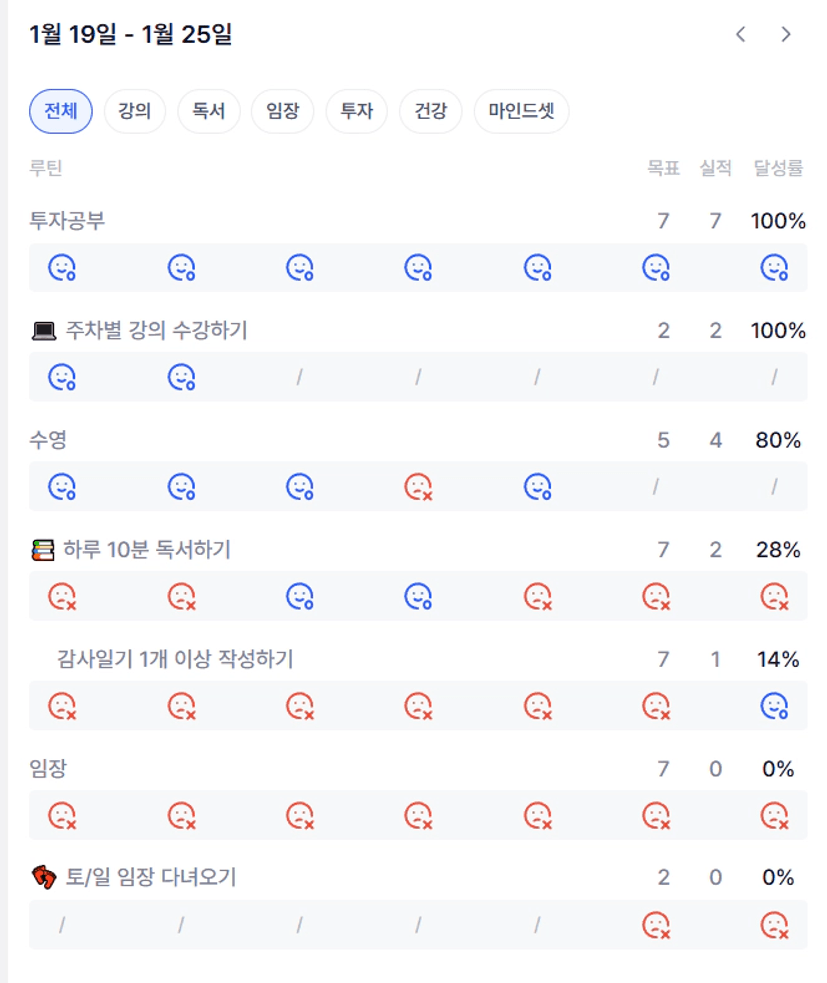
Task: Click the second day's smiley for 주차별 강의 수강하기
Action: (x=181, y=377)
